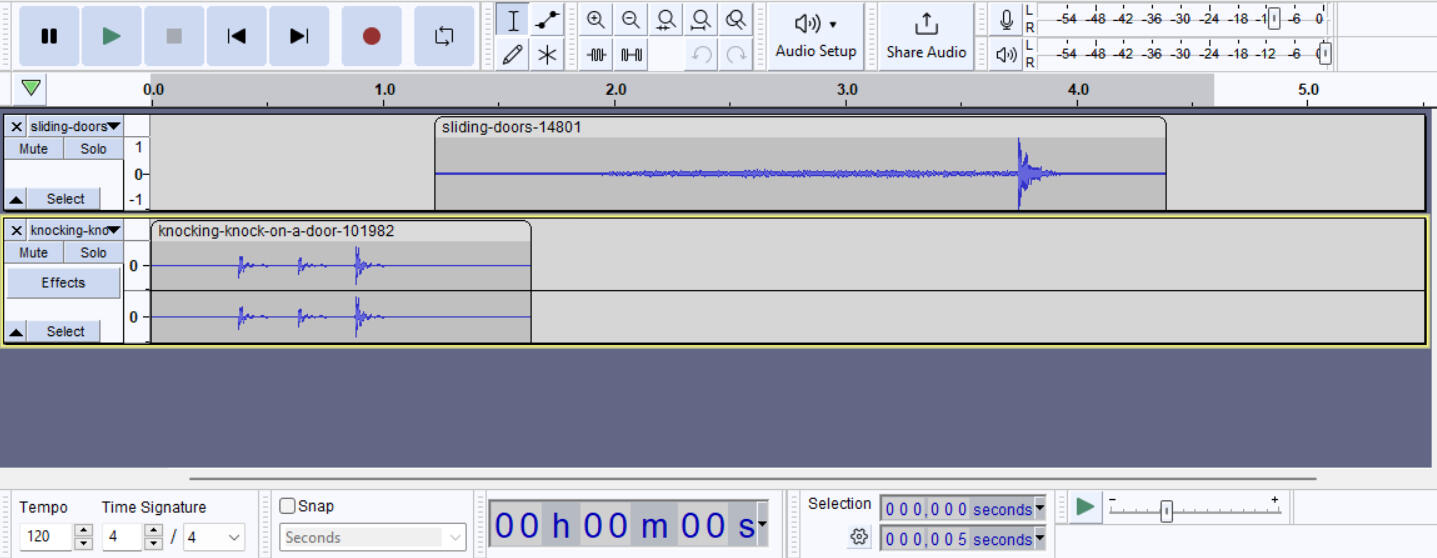
Task: Click the sliding-doors-14801 clip title
Action: 511,128
